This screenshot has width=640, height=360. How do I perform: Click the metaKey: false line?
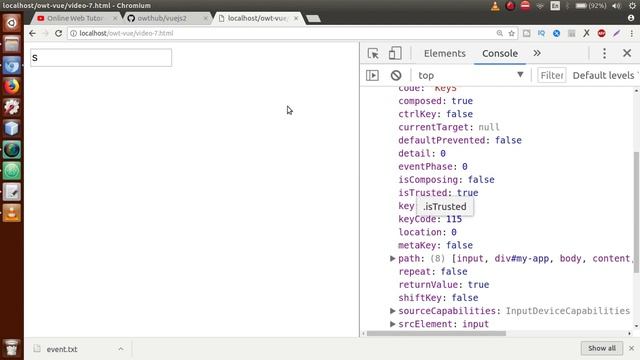coord(435,245)
